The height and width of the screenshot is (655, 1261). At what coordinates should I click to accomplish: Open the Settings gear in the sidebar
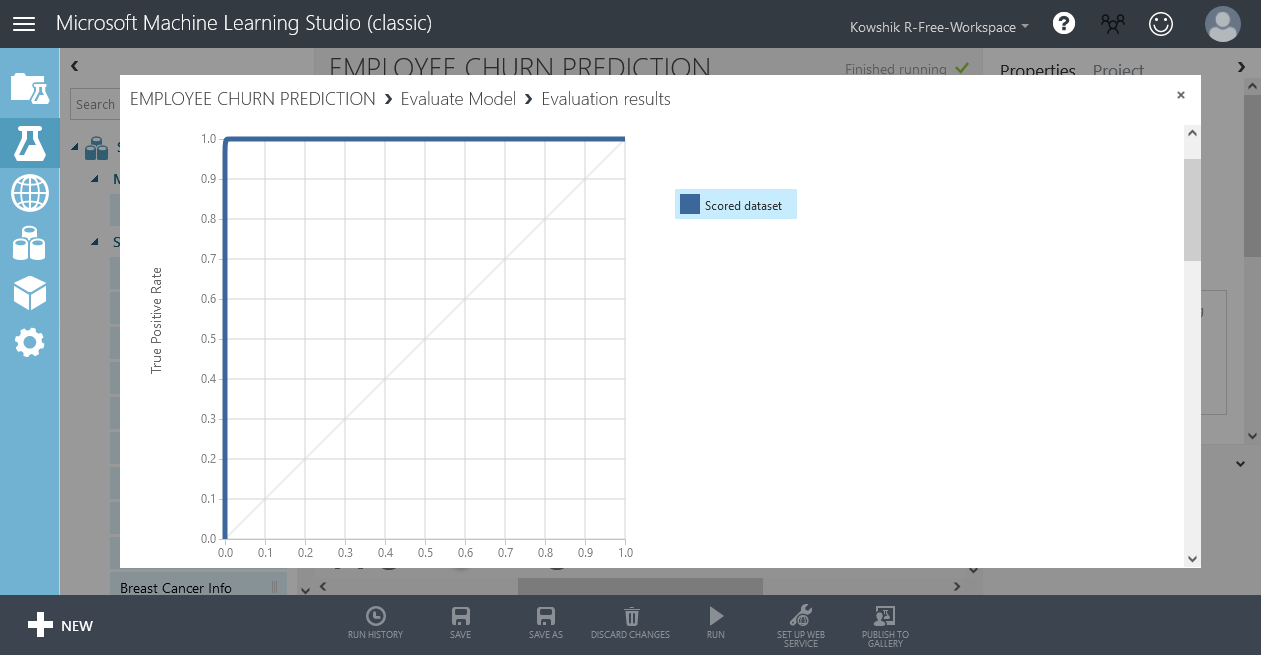(x=30, y=343)
